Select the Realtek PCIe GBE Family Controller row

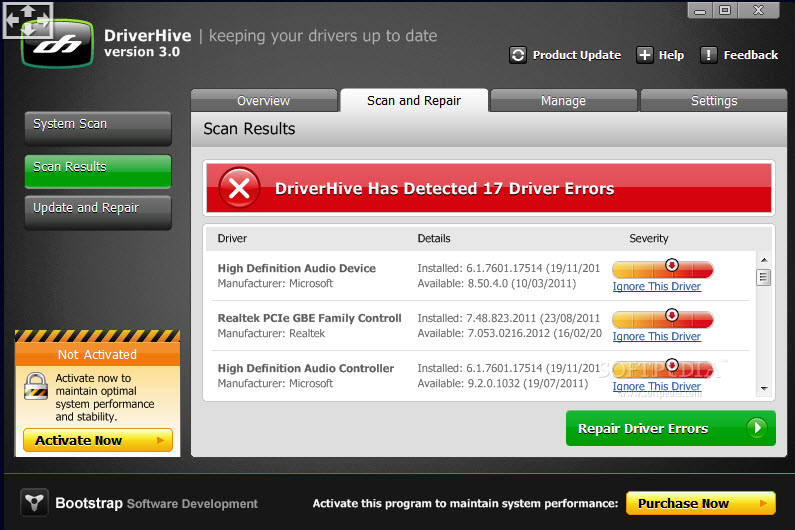pyautogui.click(x=480, y=326)
